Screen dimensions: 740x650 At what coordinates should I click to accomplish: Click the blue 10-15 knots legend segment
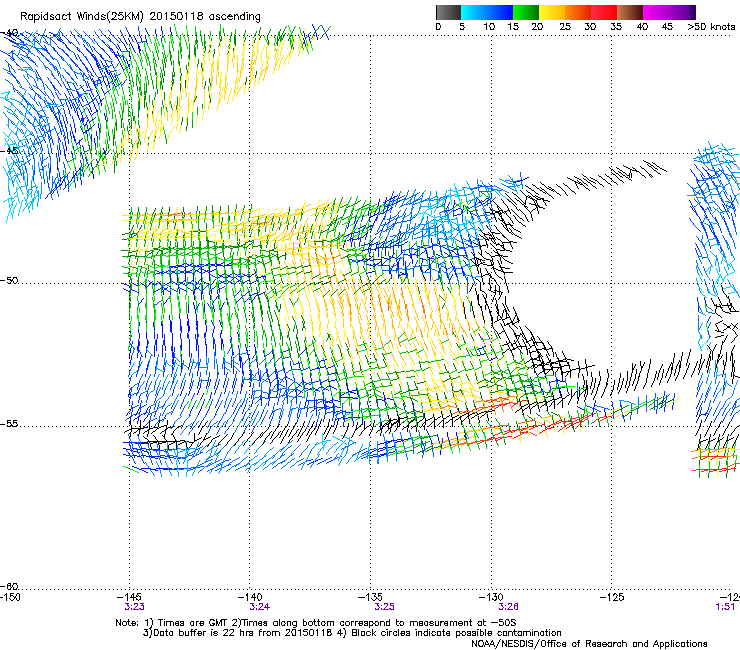(x=500, y=12)
